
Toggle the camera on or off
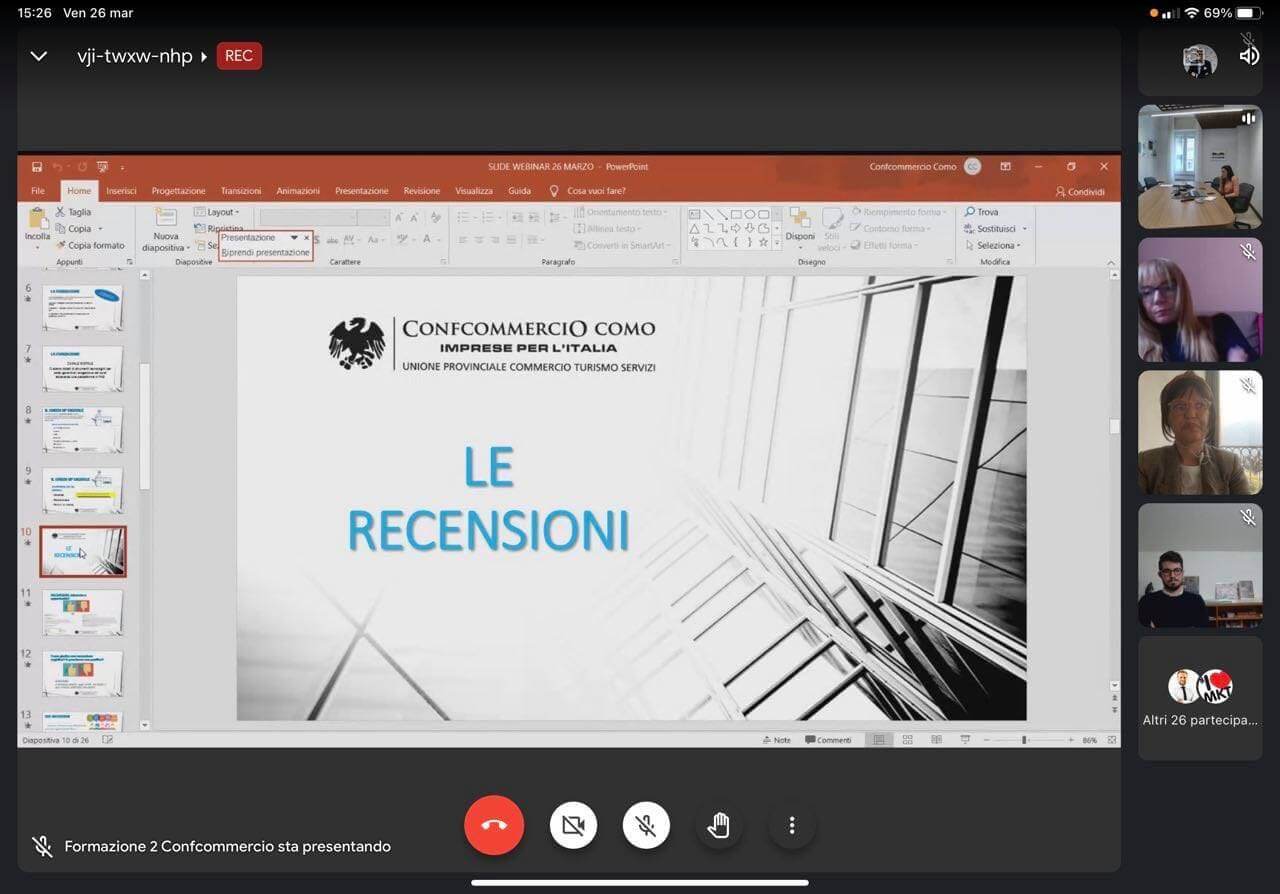coord(573,825)
